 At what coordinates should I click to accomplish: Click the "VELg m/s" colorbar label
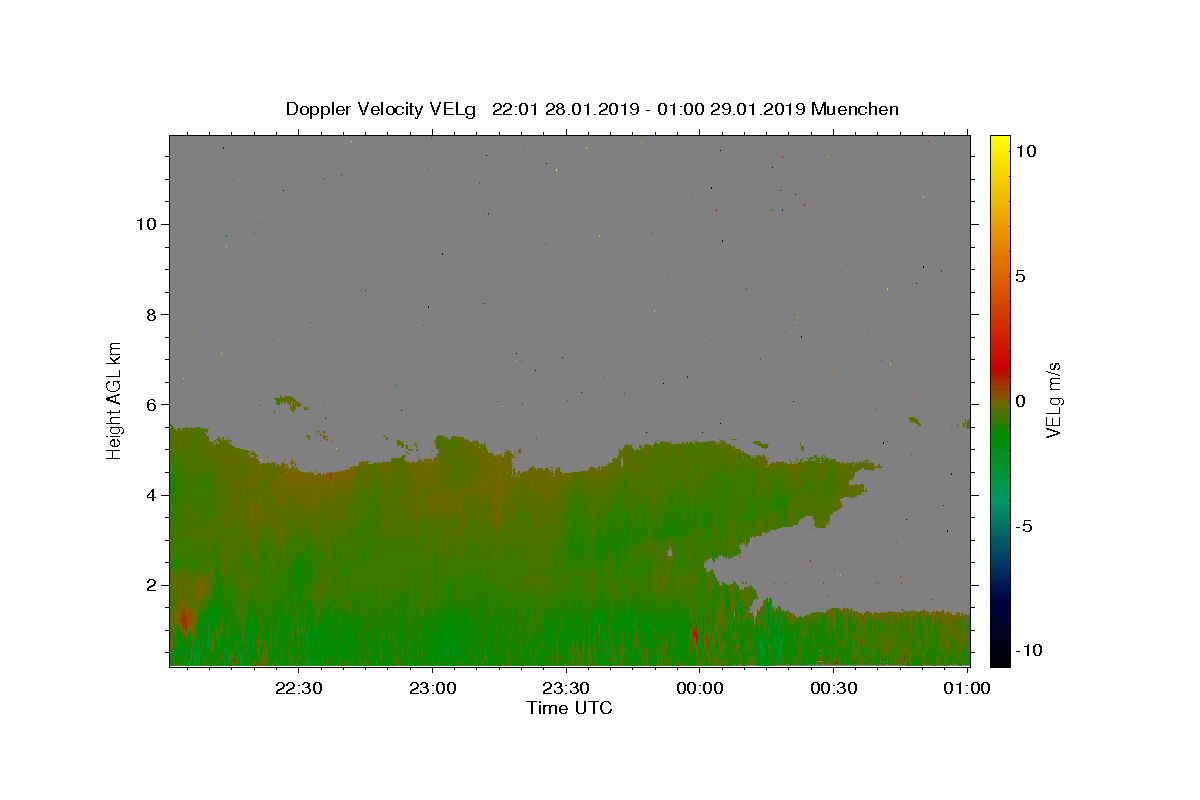tap(1054, 400)
